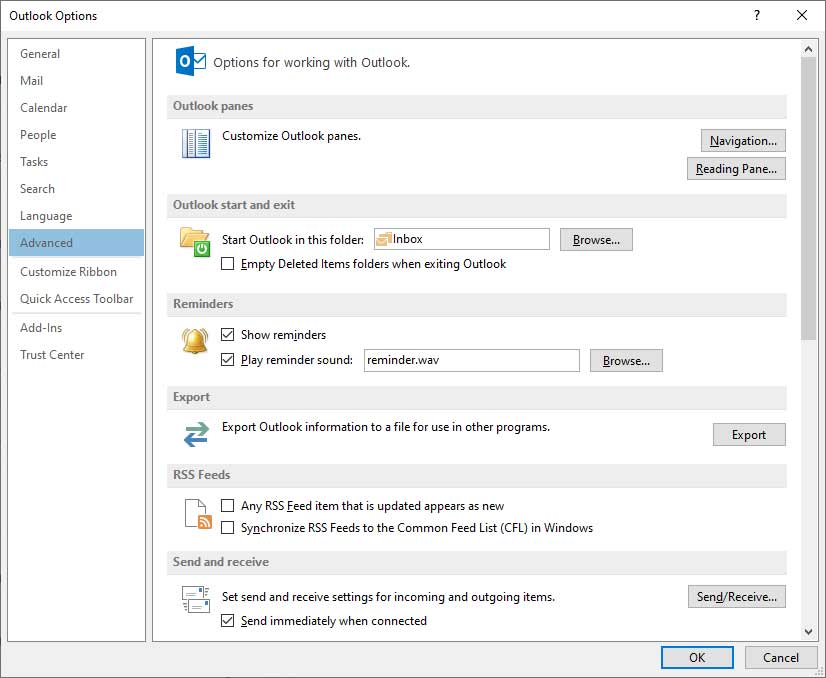This screenshot has width=826, height=678.
Task: Open Reading Pane settings
Action: [x=736, y=169]
